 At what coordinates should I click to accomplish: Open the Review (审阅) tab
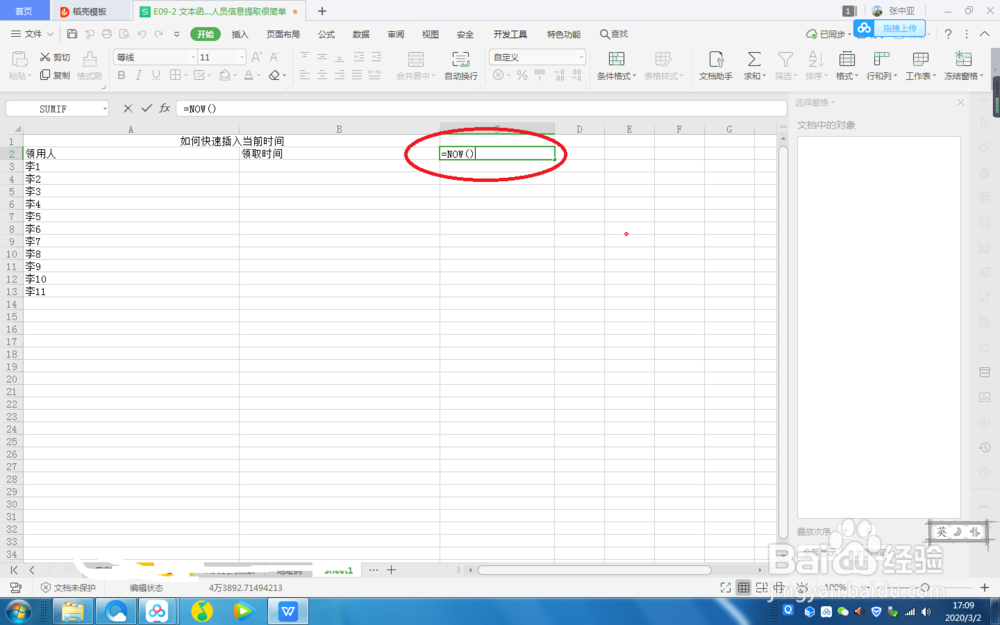[395, 34]
